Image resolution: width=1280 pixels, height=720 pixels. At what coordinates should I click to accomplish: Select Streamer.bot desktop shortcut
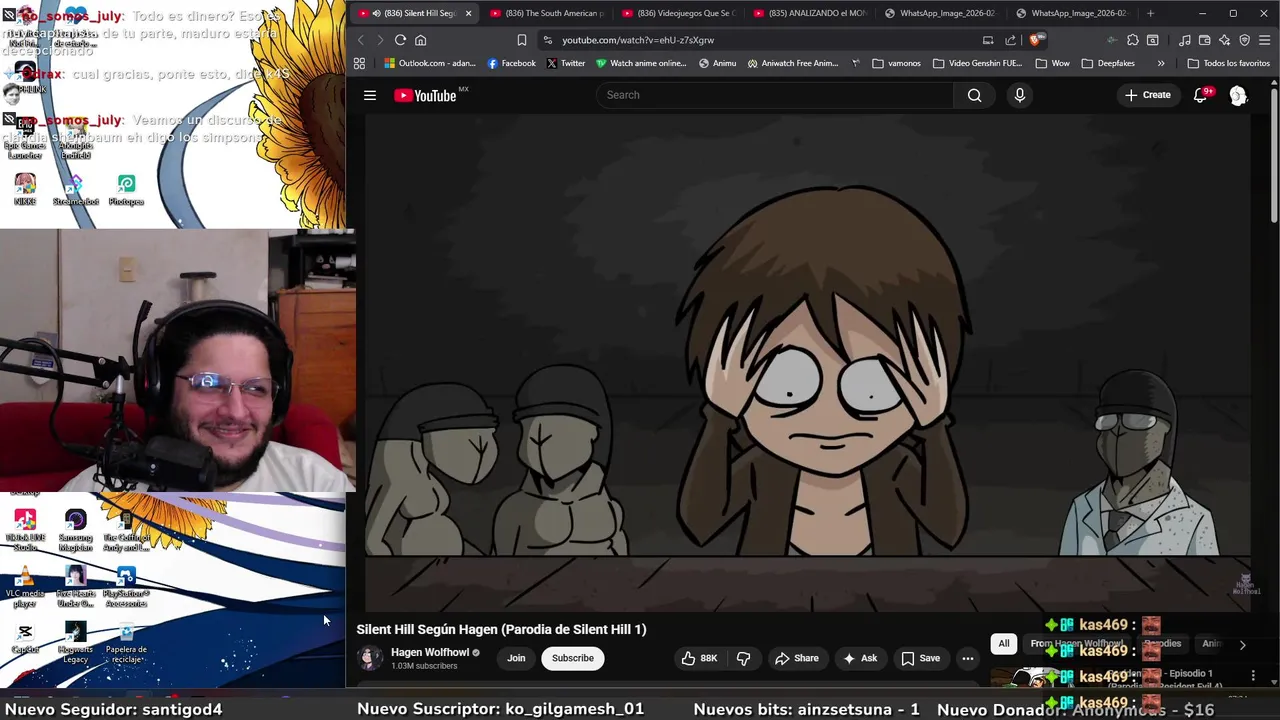click(x=75, y=190)
